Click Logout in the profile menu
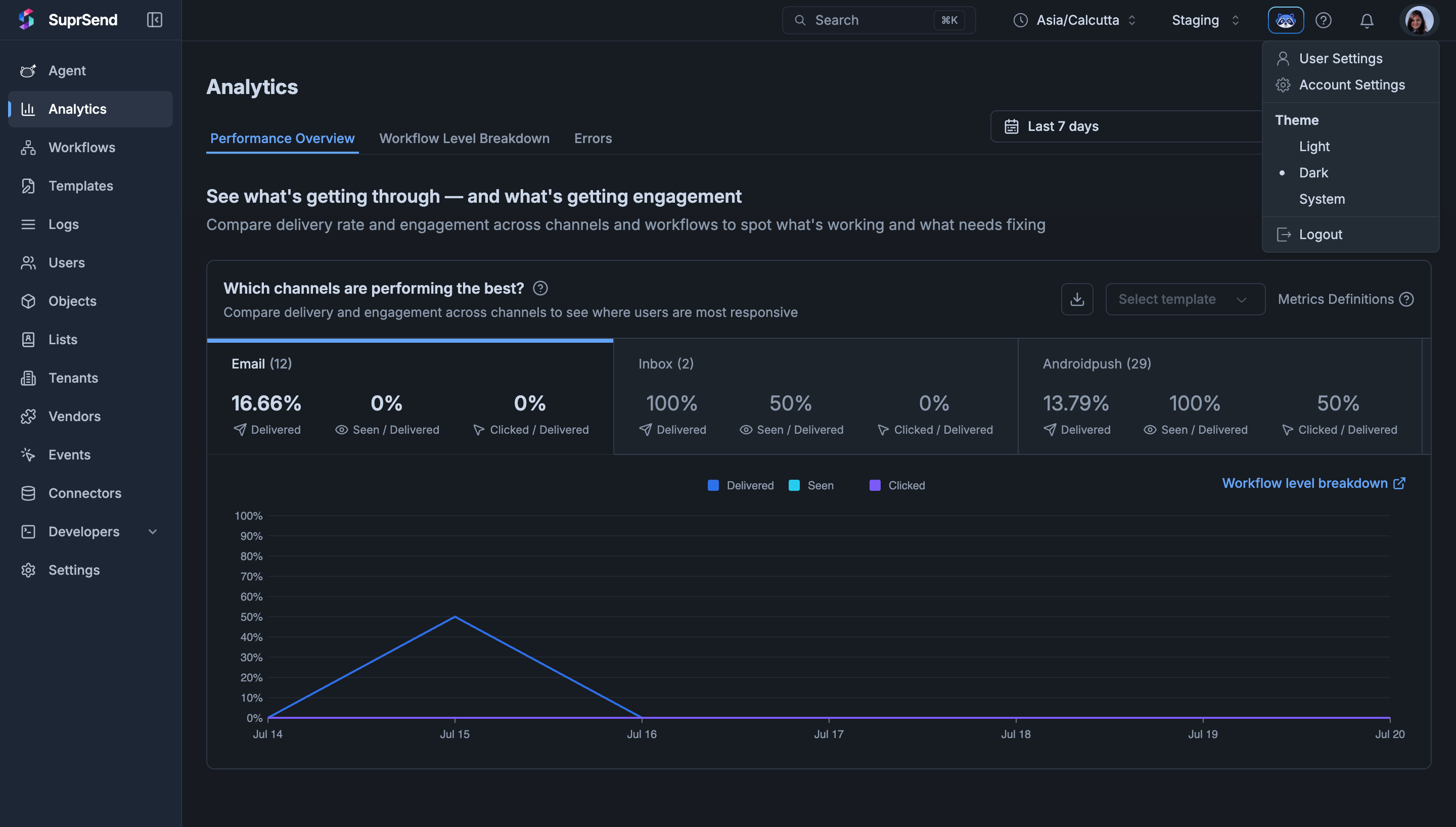 [x=1350, y=235]
